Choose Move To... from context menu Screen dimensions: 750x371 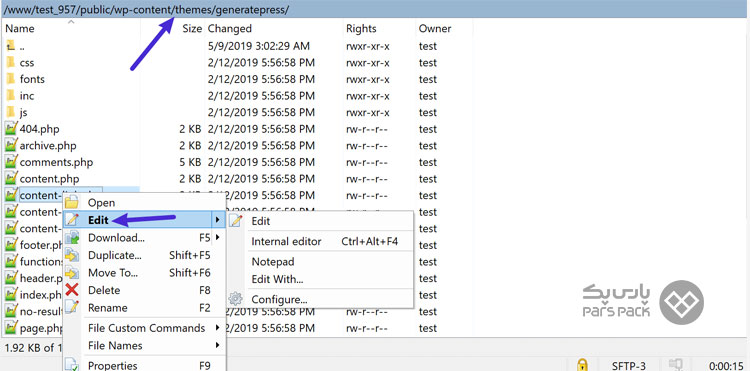(113, 273)
